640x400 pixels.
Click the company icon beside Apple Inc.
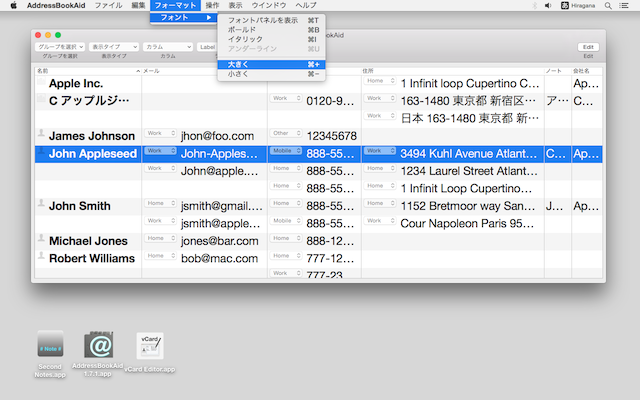pos(41,82)
